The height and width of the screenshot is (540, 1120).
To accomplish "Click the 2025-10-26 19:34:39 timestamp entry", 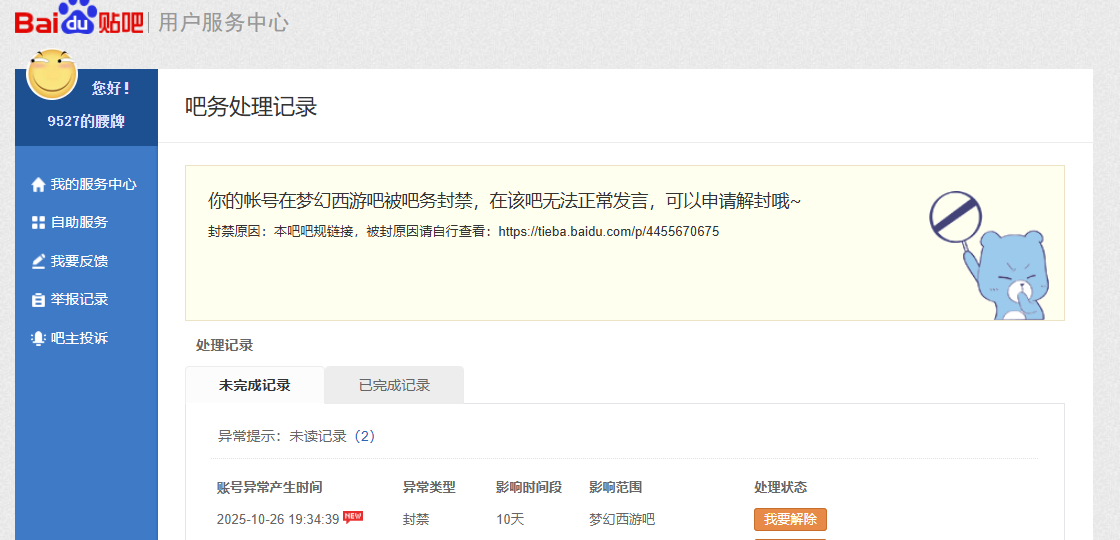I will tap(278, 520).
